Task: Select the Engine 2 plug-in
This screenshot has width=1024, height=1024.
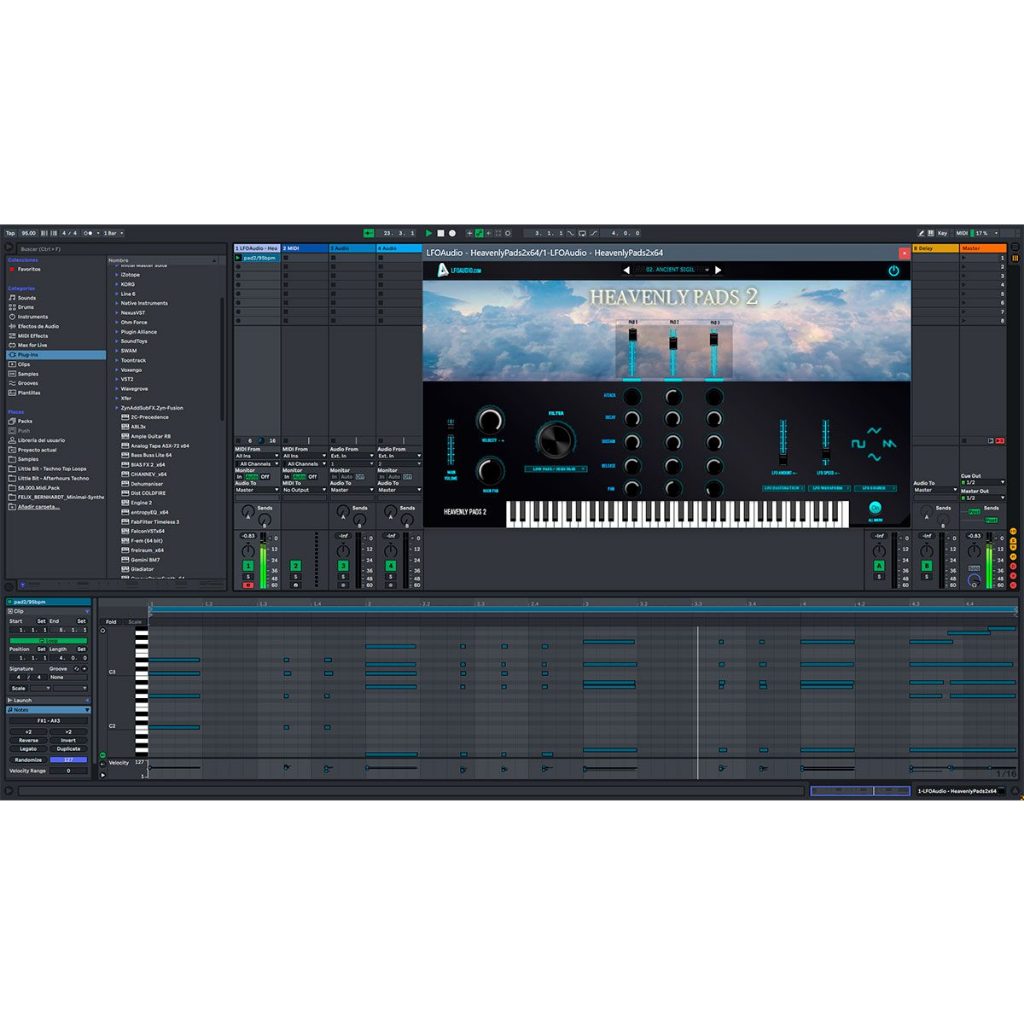Action: coord(141,503)
